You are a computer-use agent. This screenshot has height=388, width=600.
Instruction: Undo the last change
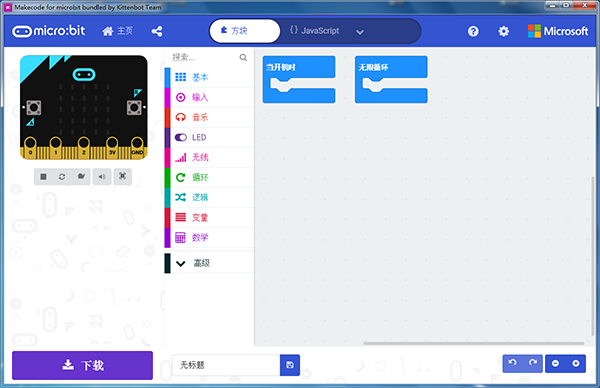click(x=512, y=363)
